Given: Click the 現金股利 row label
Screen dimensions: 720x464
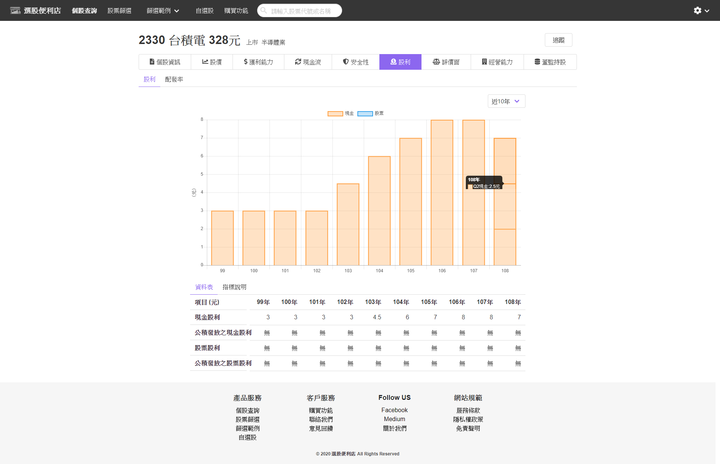Looking at the screenshot, I should (x=208, y=317).
